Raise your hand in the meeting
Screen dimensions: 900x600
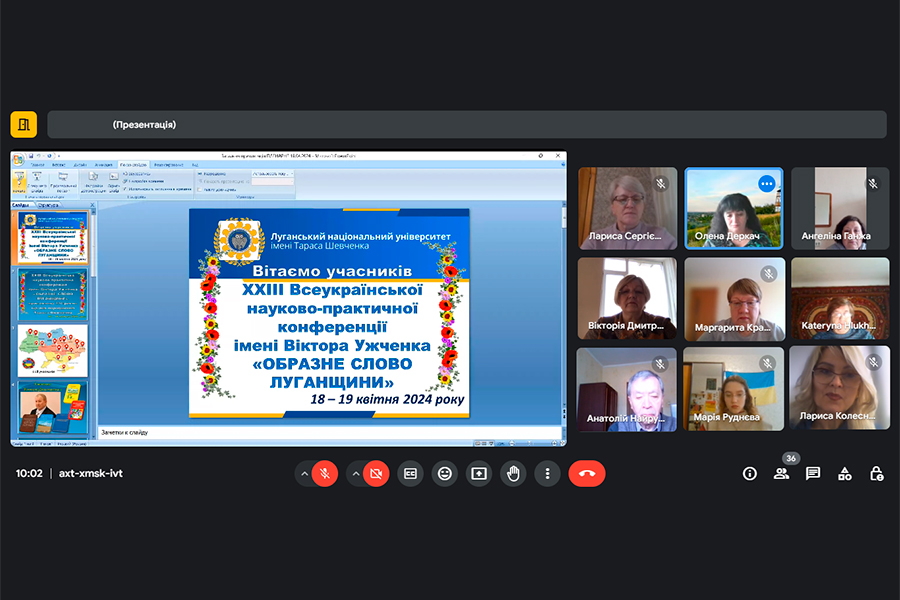click(x=513, y=474)
